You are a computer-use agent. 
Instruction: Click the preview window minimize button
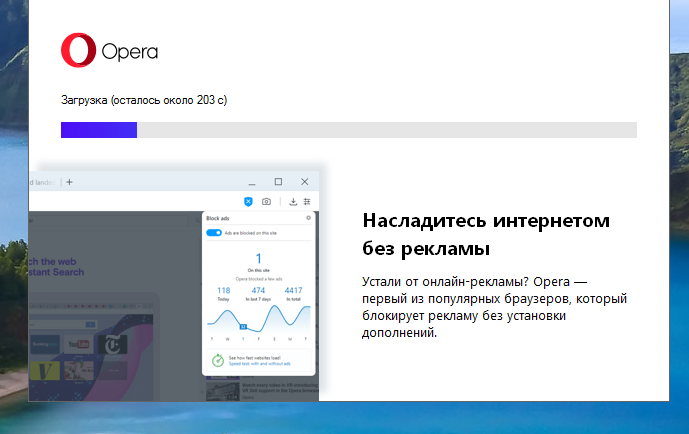tap(252, 183)
